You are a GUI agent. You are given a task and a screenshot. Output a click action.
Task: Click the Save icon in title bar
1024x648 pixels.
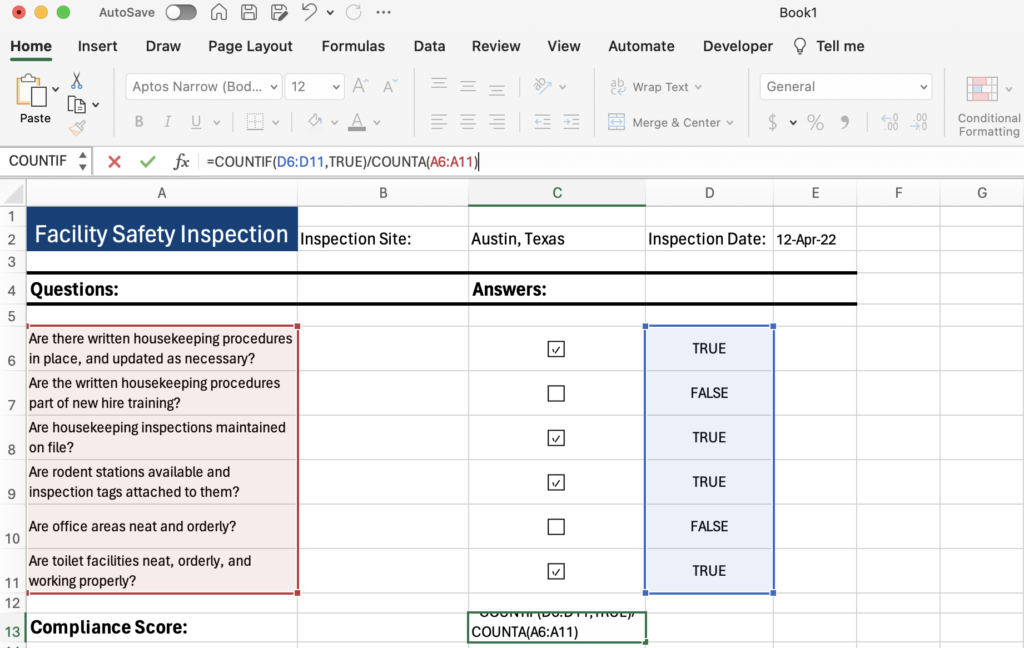pyautogui.click(x=249, y=12)
